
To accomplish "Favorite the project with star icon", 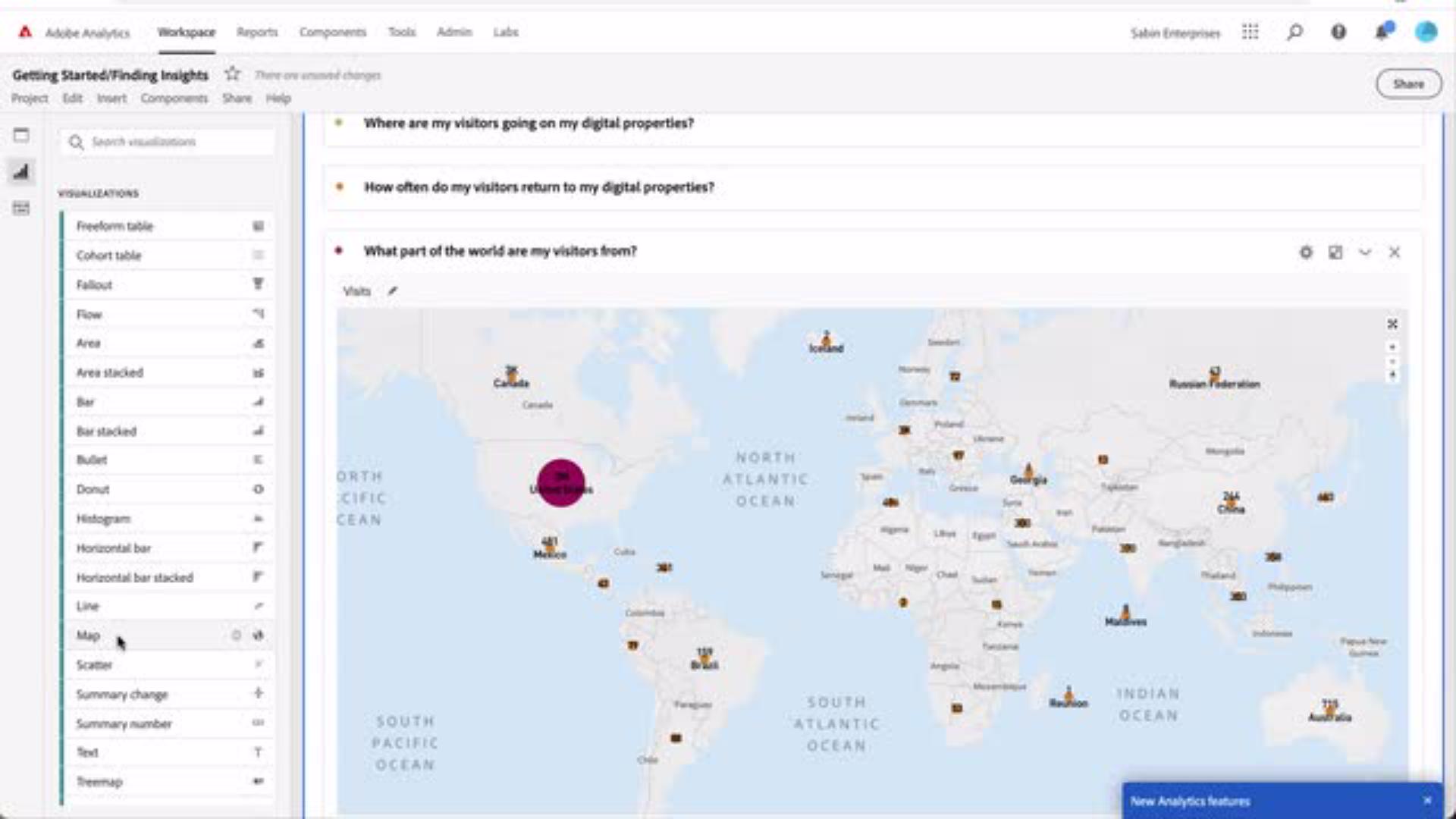I will (x=232, y=74).
